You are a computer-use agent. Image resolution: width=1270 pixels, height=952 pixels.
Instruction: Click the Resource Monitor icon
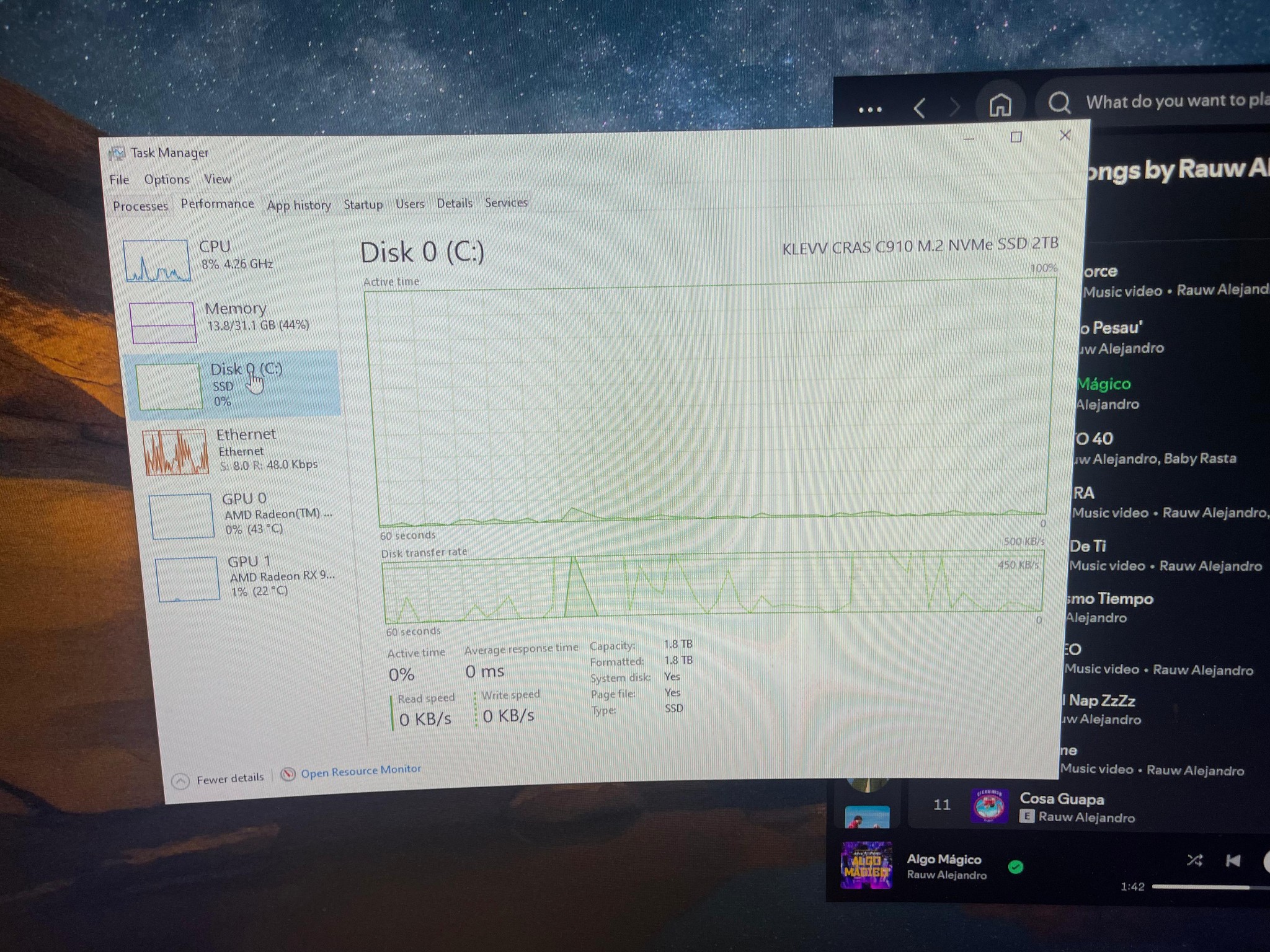click(288, 775)
